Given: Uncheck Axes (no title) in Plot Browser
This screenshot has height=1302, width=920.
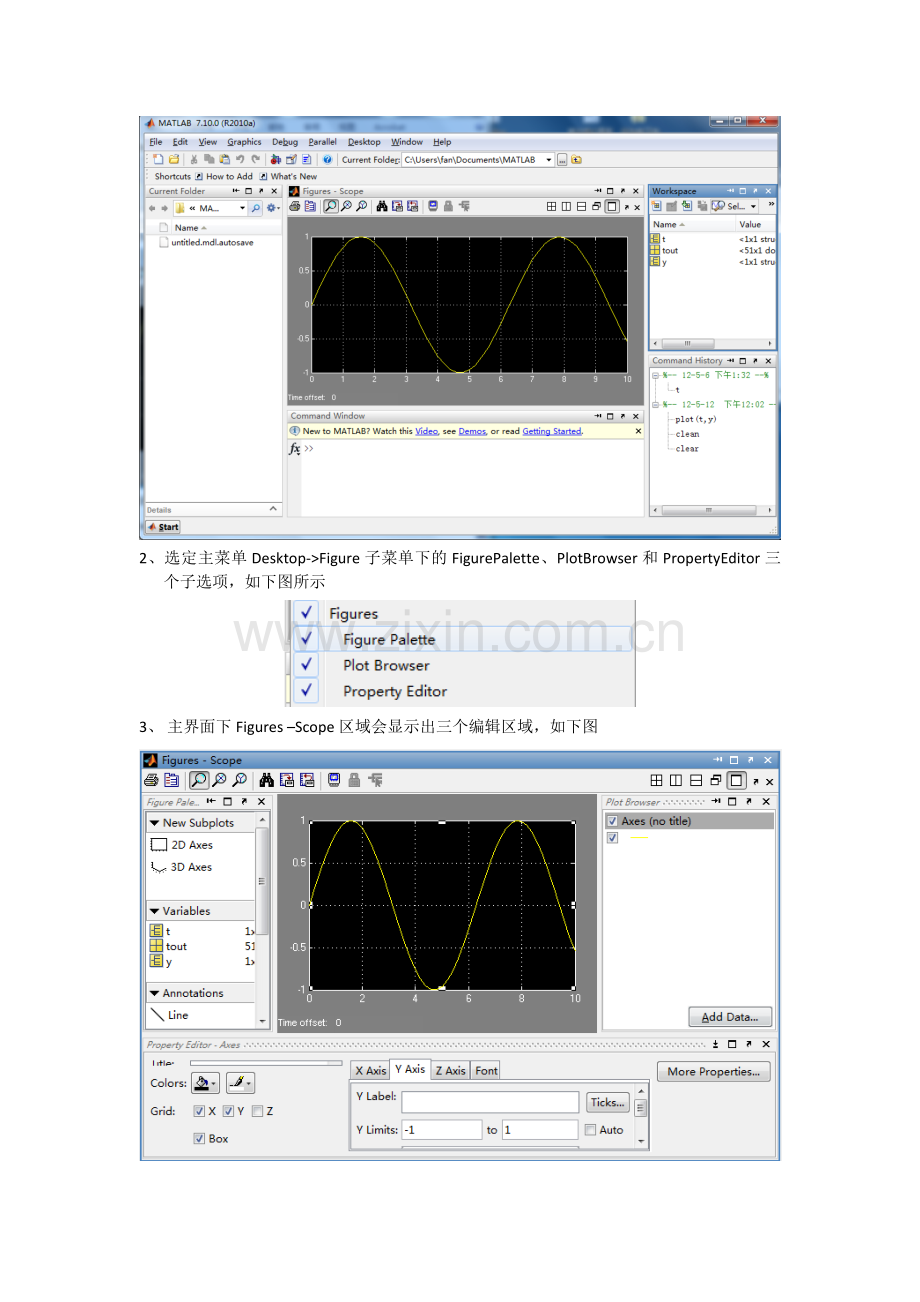Looking at the screenshot, I should click(613, 821).
